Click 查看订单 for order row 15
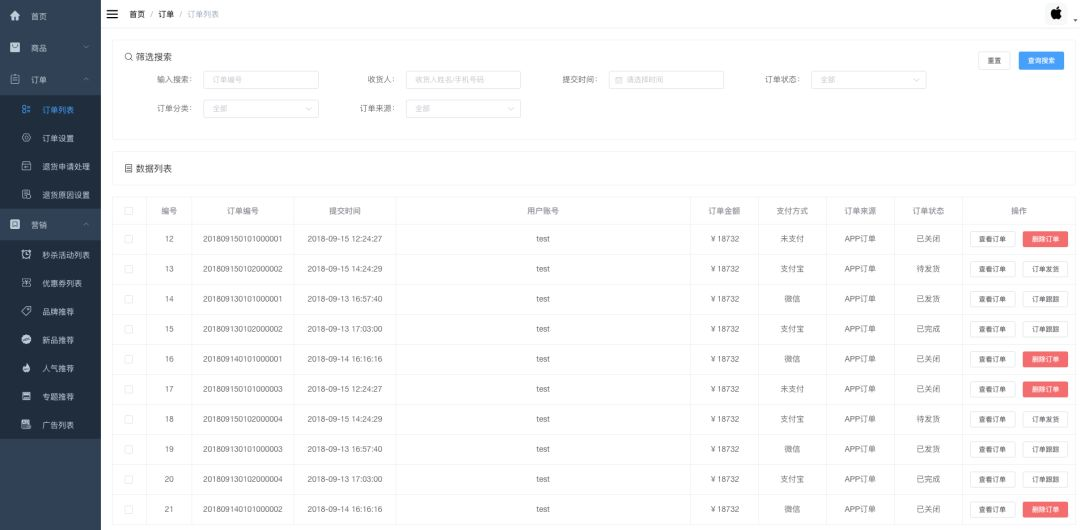Screen dimensions: 1080x530 [x=993, y=329]
